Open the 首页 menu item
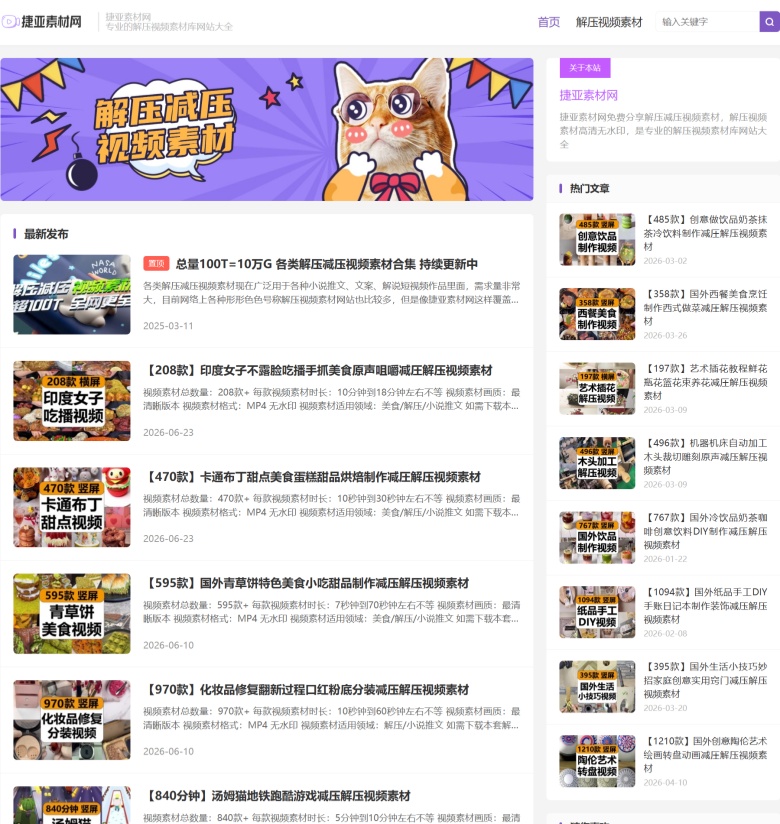Screen dimensions: 780x824 pyautogui.click(x=549, y=22)
